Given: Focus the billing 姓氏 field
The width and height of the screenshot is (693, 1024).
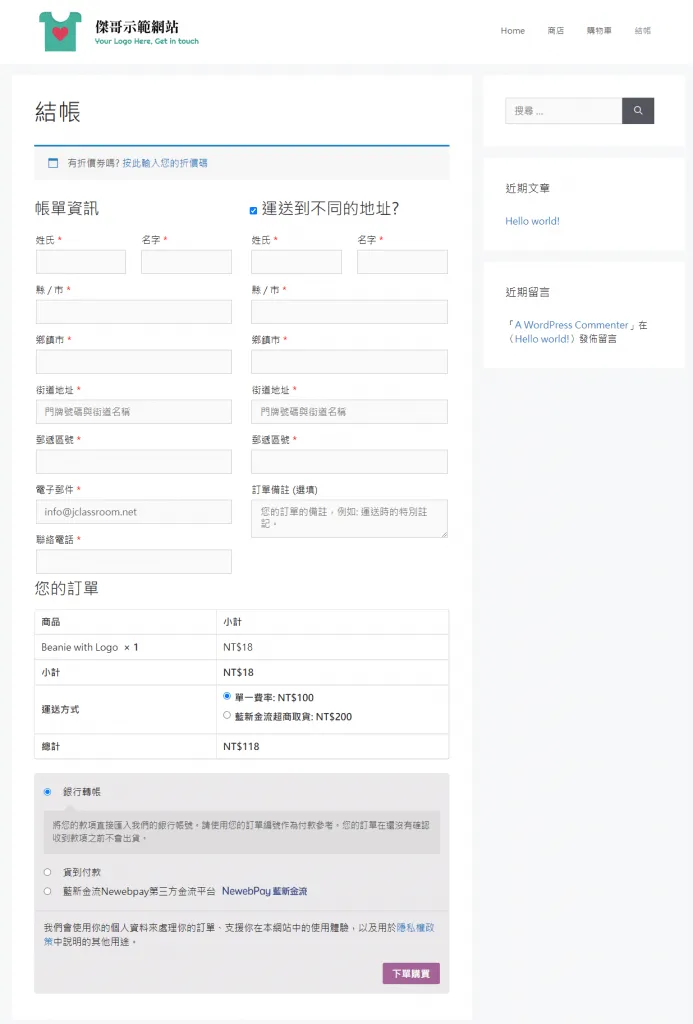Looking at the screenshot, I should tap(81, 262).
